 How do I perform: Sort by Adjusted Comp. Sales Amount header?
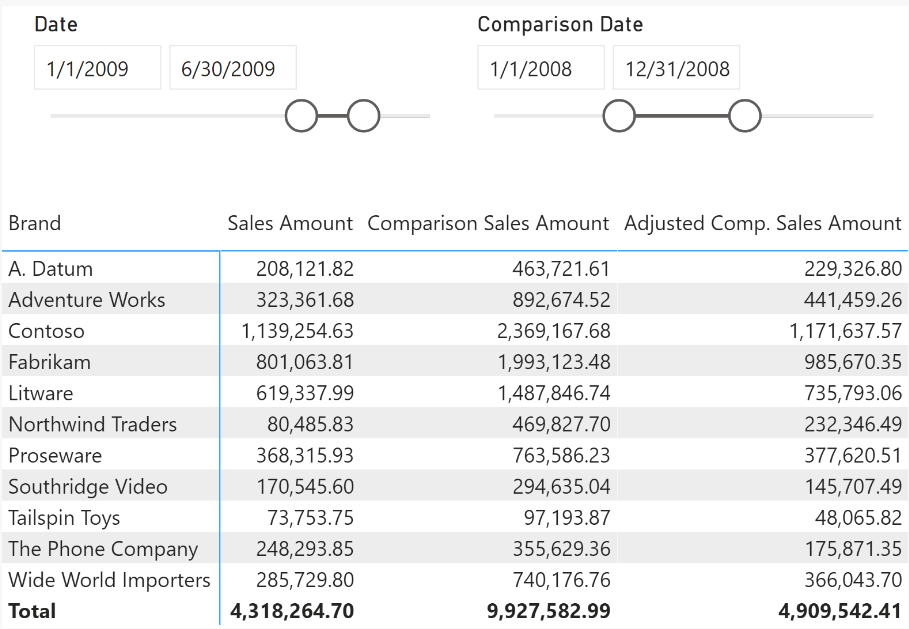[x=763, y=223]
